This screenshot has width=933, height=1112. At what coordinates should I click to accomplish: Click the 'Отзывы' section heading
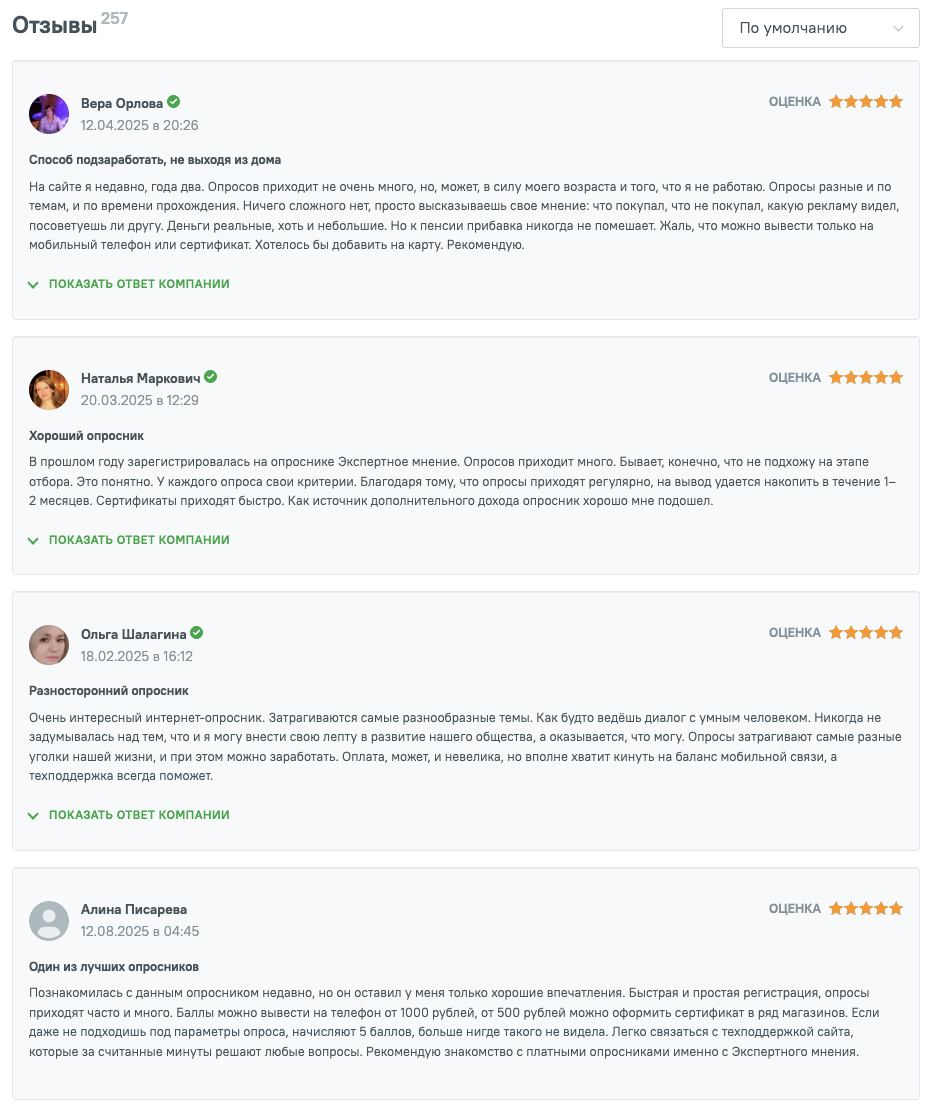point(54,26)
